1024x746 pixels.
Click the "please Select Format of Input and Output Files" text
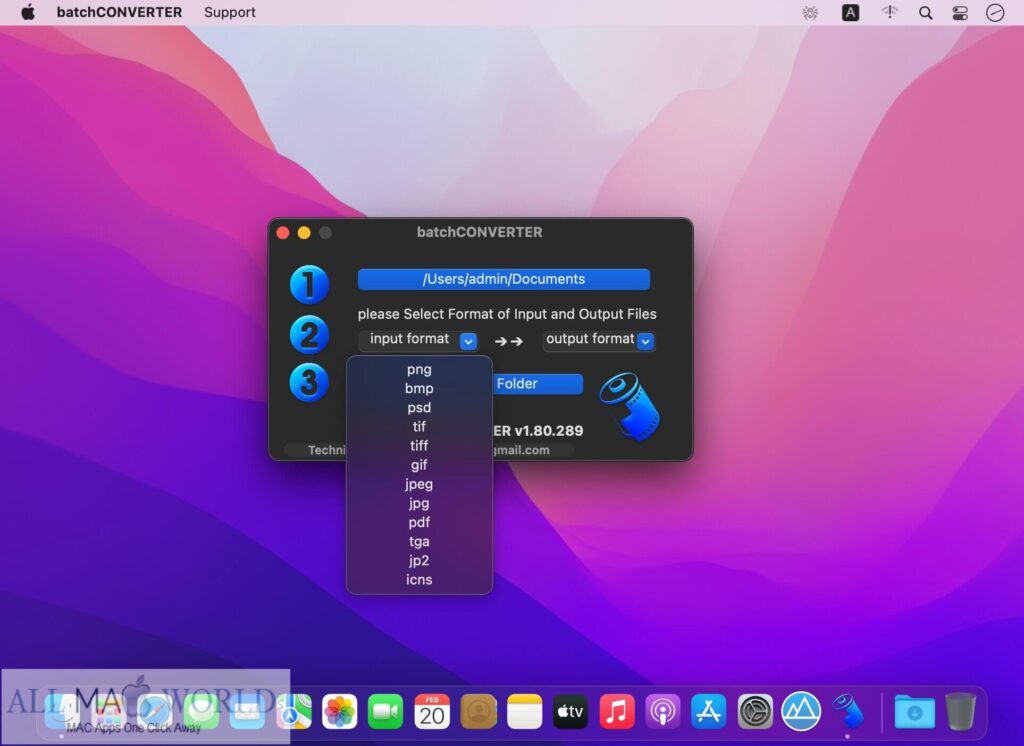point(507,314)
